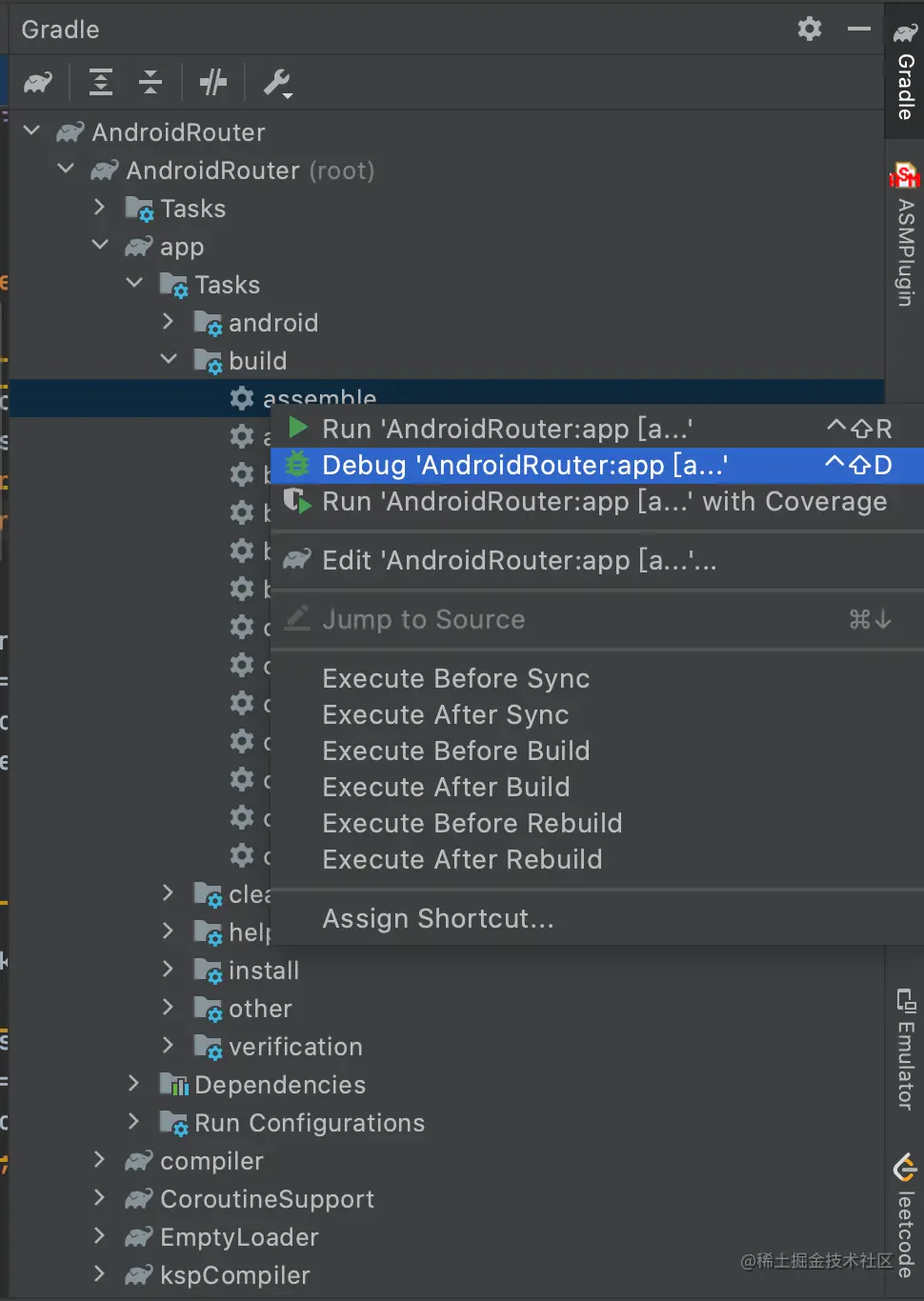This screenshot has height=1301, width=924.
Task: Collapse the build tasks folder
Action: 169,360
